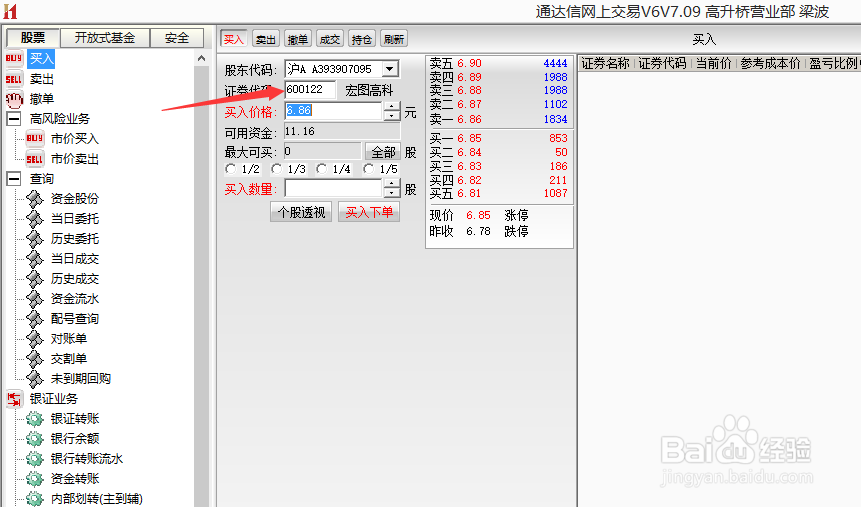Click the red 银证业务 transfer icon

tap(14, 399)
